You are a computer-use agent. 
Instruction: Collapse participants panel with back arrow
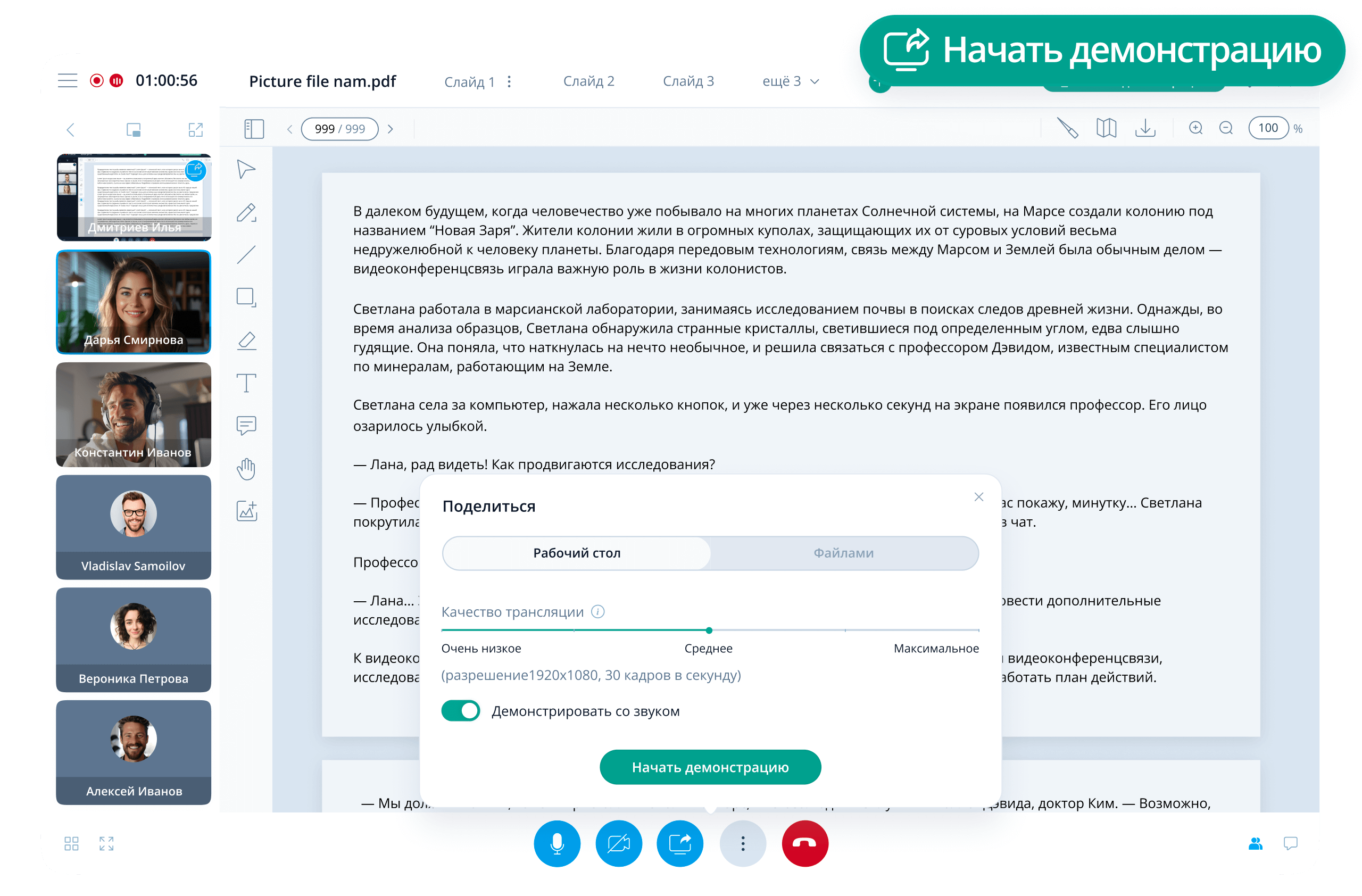click(x=70, y=130)
